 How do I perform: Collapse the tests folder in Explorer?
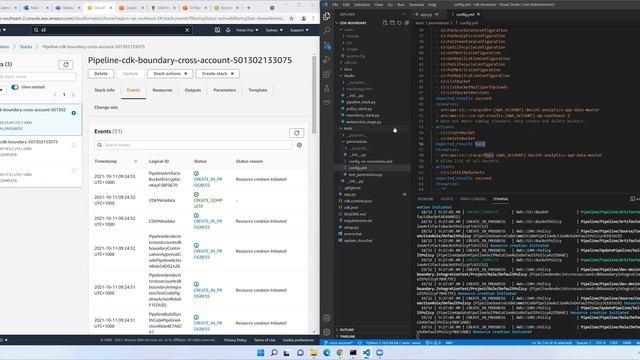348,128
